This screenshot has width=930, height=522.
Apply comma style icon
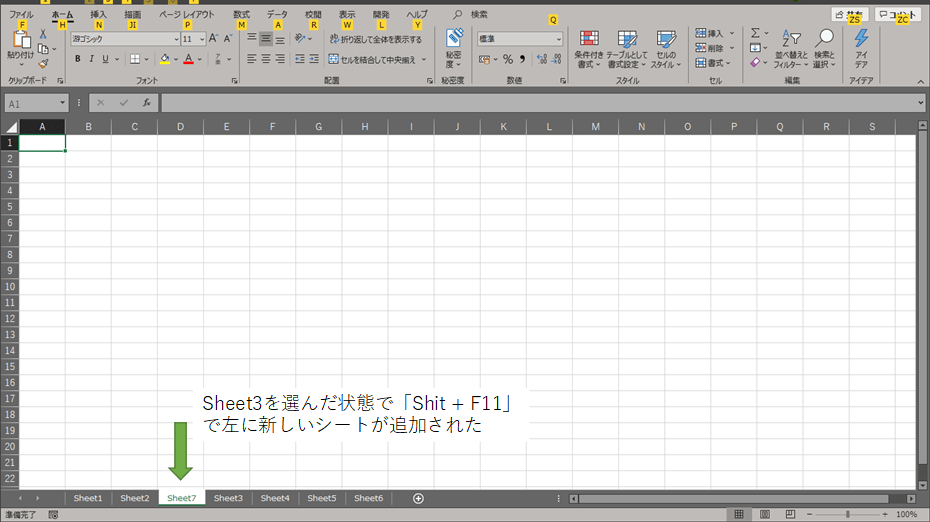pos(522,59)
